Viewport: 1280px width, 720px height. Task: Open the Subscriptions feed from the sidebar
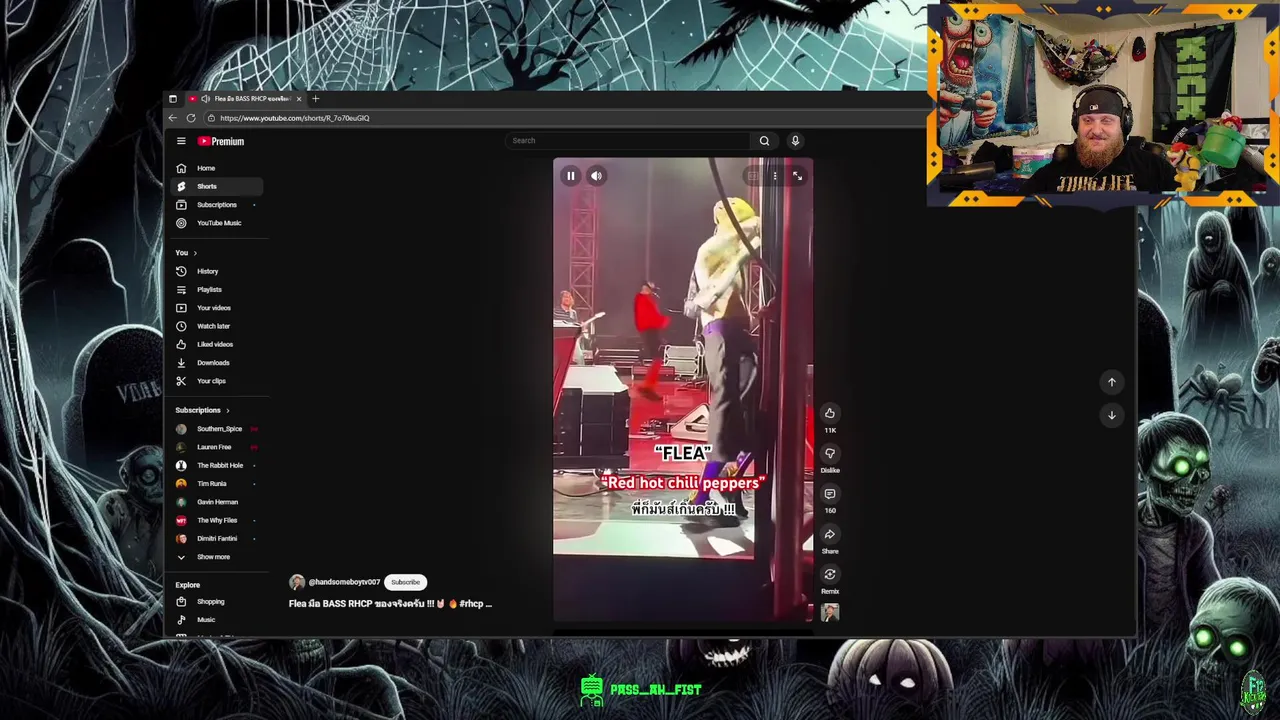pos(216,204)
